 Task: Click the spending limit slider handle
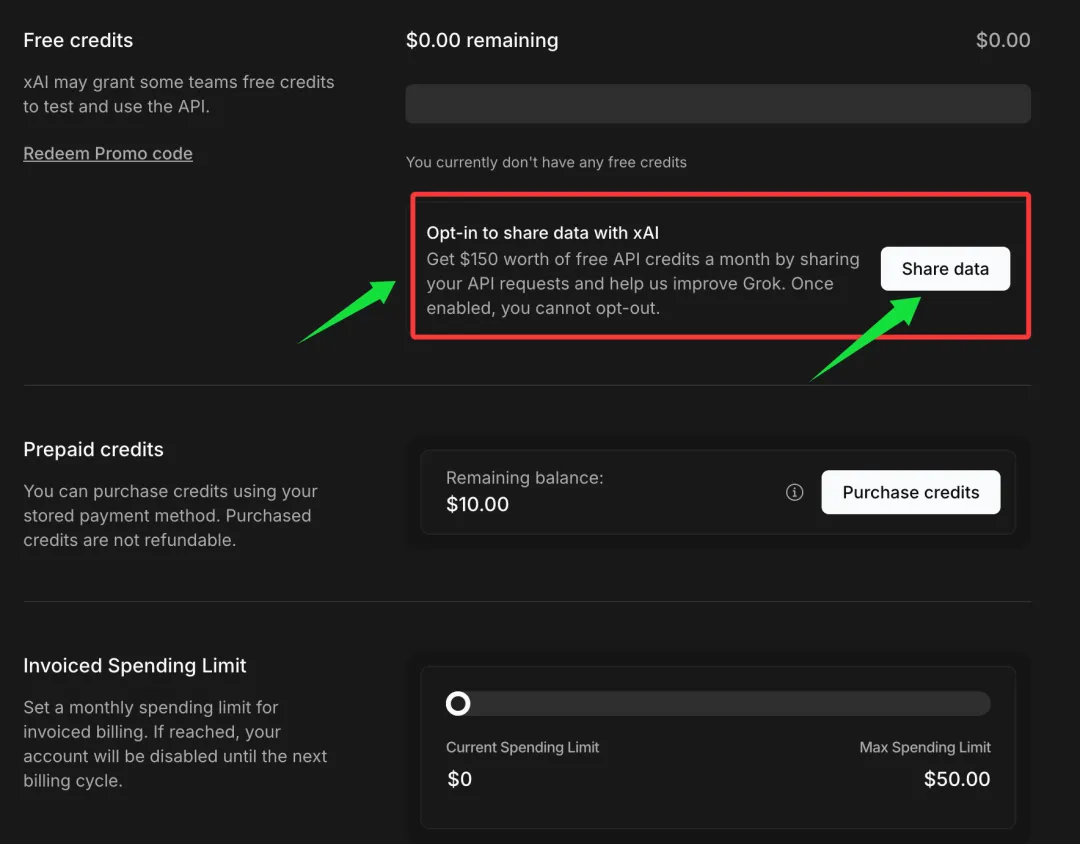coord(458,703)
